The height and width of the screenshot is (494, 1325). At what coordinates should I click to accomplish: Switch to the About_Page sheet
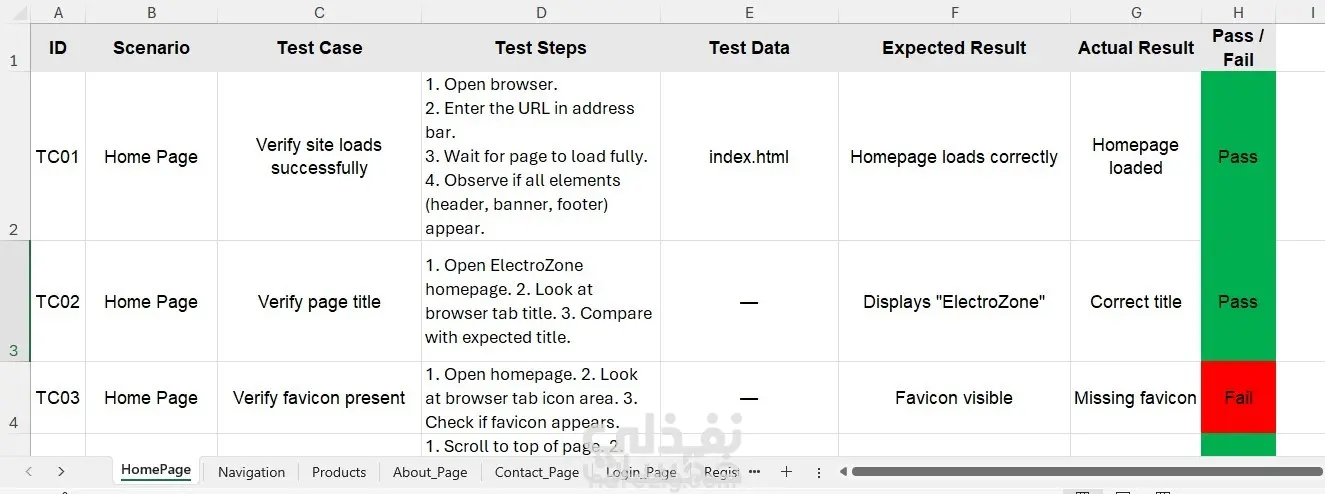pyautogui.click(x=430, y=472)
